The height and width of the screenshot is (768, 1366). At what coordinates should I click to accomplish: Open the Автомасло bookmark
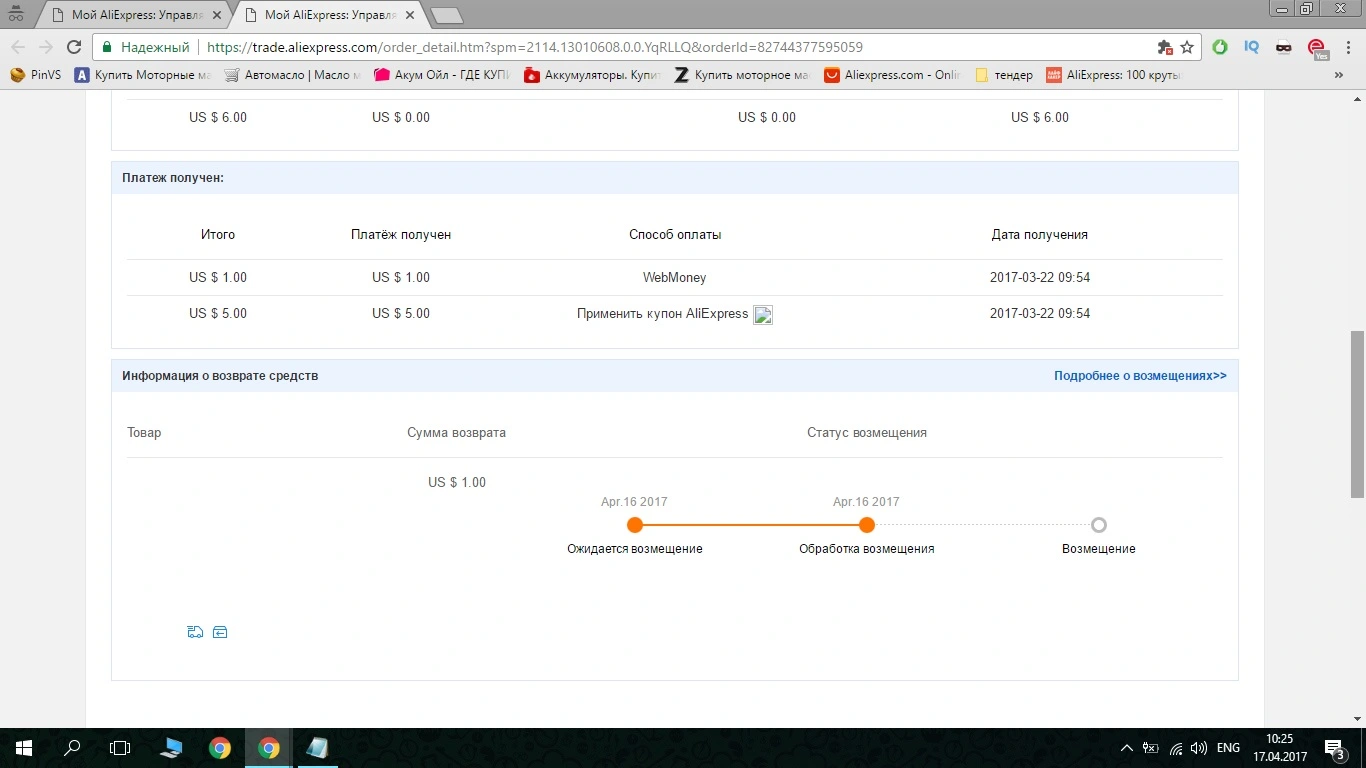click(291, 75)
